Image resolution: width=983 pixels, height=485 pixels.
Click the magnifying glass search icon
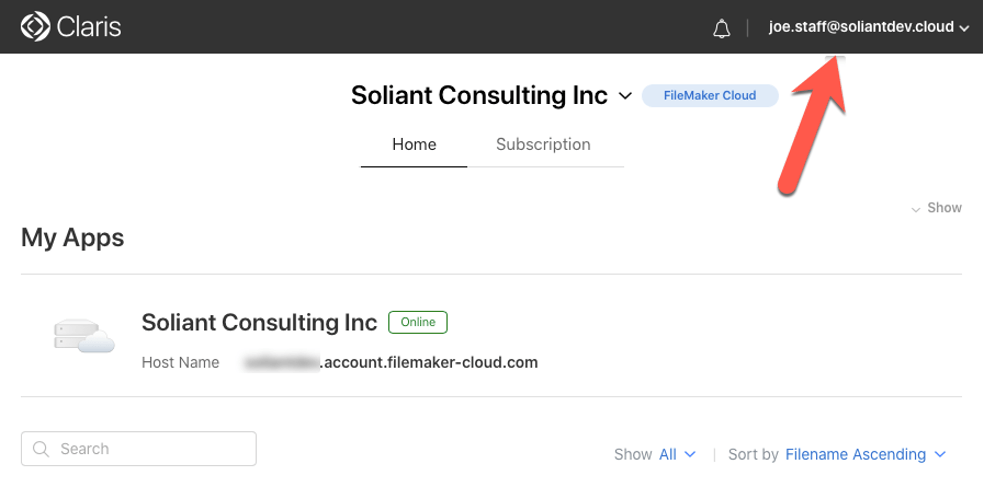41,449
